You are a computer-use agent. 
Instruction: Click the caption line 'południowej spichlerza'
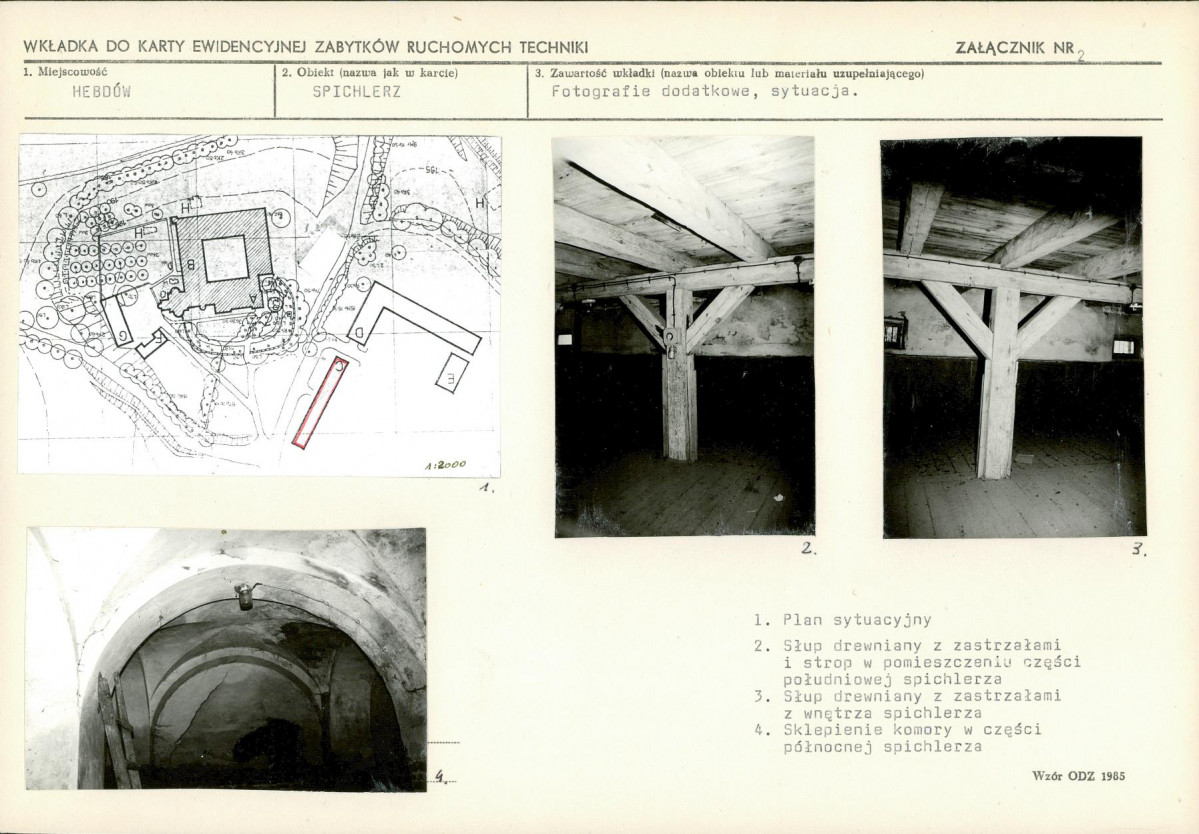(892, 679)
